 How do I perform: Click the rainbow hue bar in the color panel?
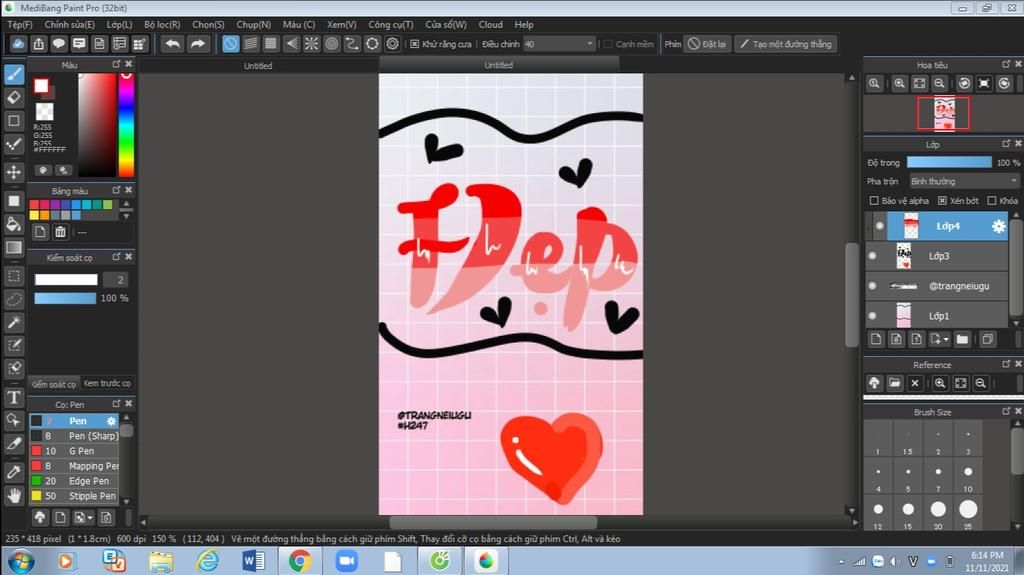click(x=126, y=124)
